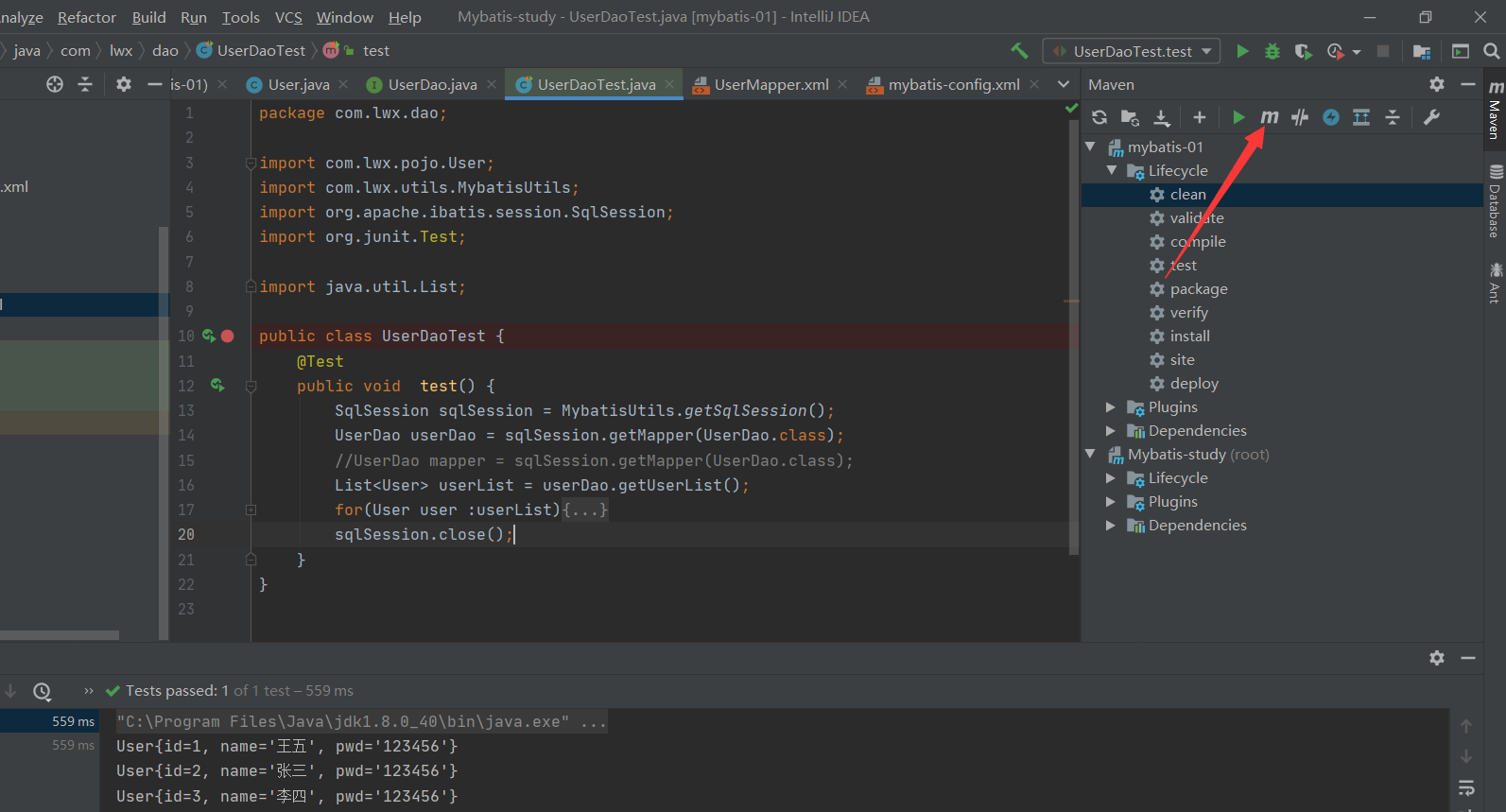The height and width of the screenshot is (812, 1506).
Task: Open the profiler dropdown arrow
Action: click(1357, 52)
